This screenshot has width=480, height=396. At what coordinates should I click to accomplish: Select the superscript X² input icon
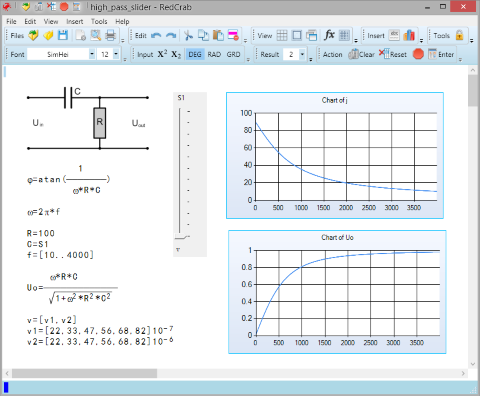click(x=162, y=54)
